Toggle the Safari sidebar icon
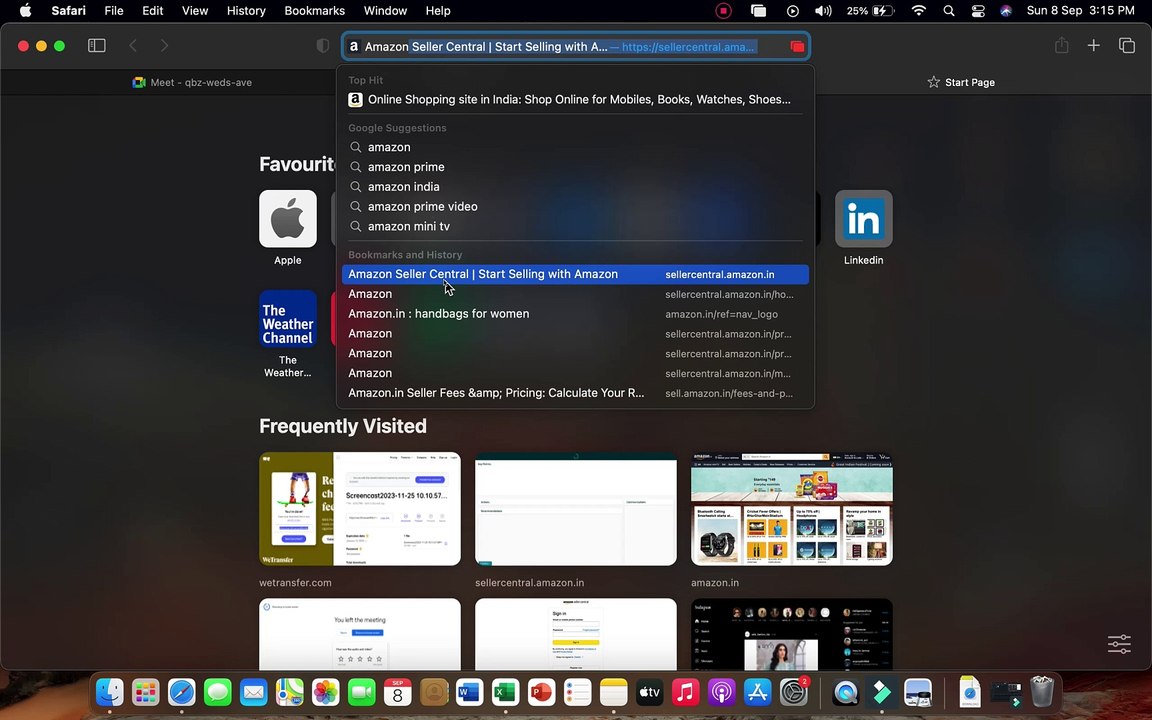Screen dimensions: 1152x720 point(96,46)
